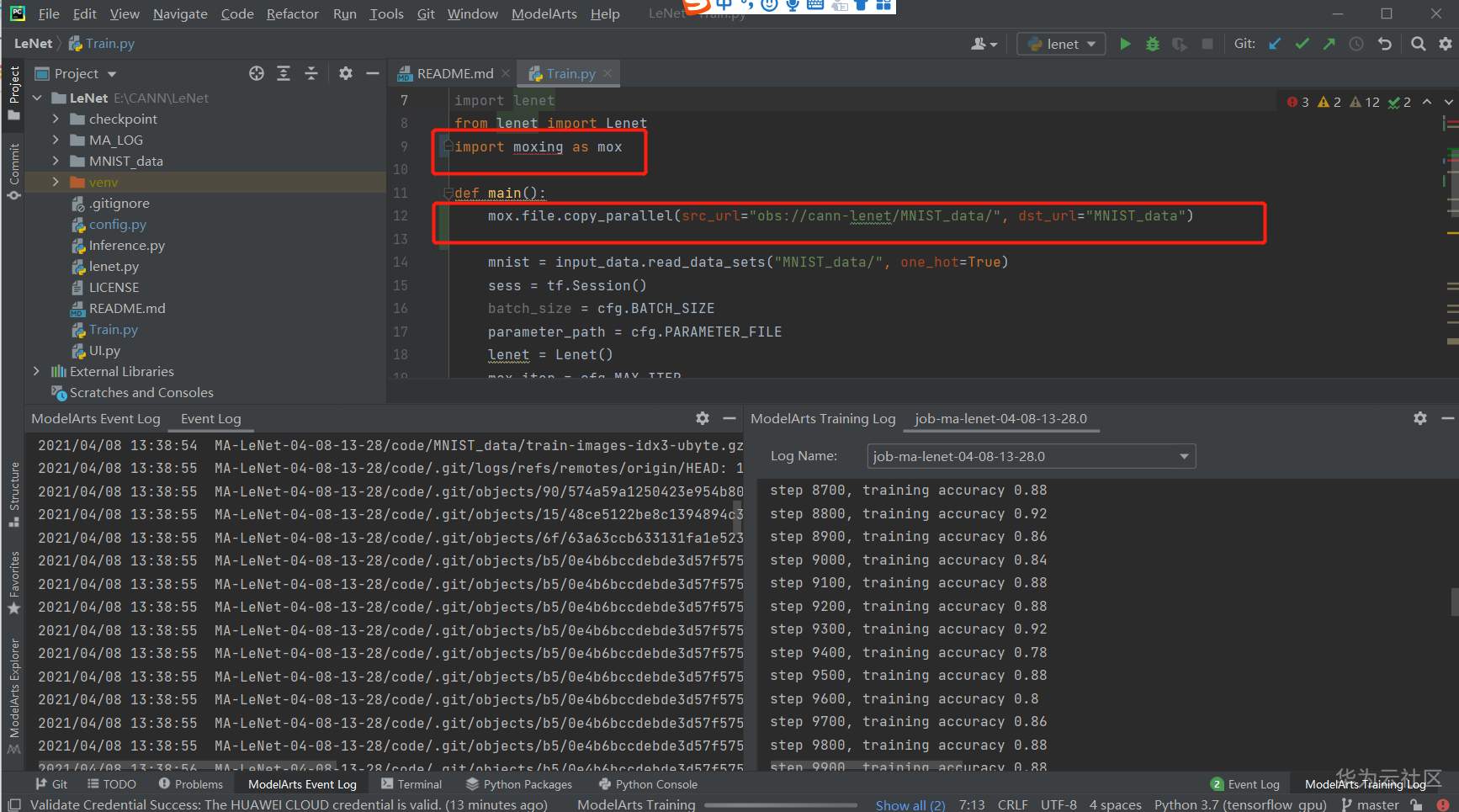Viewport: 1459px width, 812px height.
Task: Open the Log Name job dropdown
Action: 1031,456
